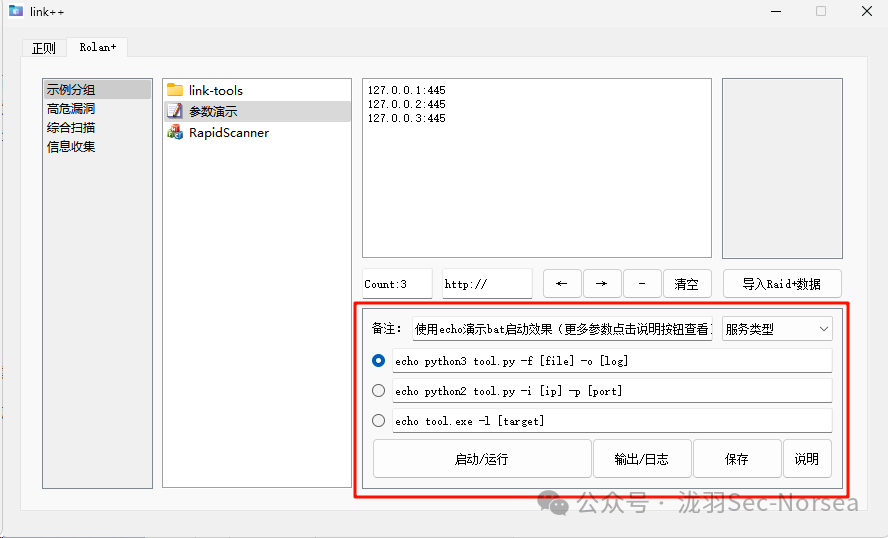888x538 pixels.
Task: Open the 服务类型 dropdown
Action: (777, 329)
